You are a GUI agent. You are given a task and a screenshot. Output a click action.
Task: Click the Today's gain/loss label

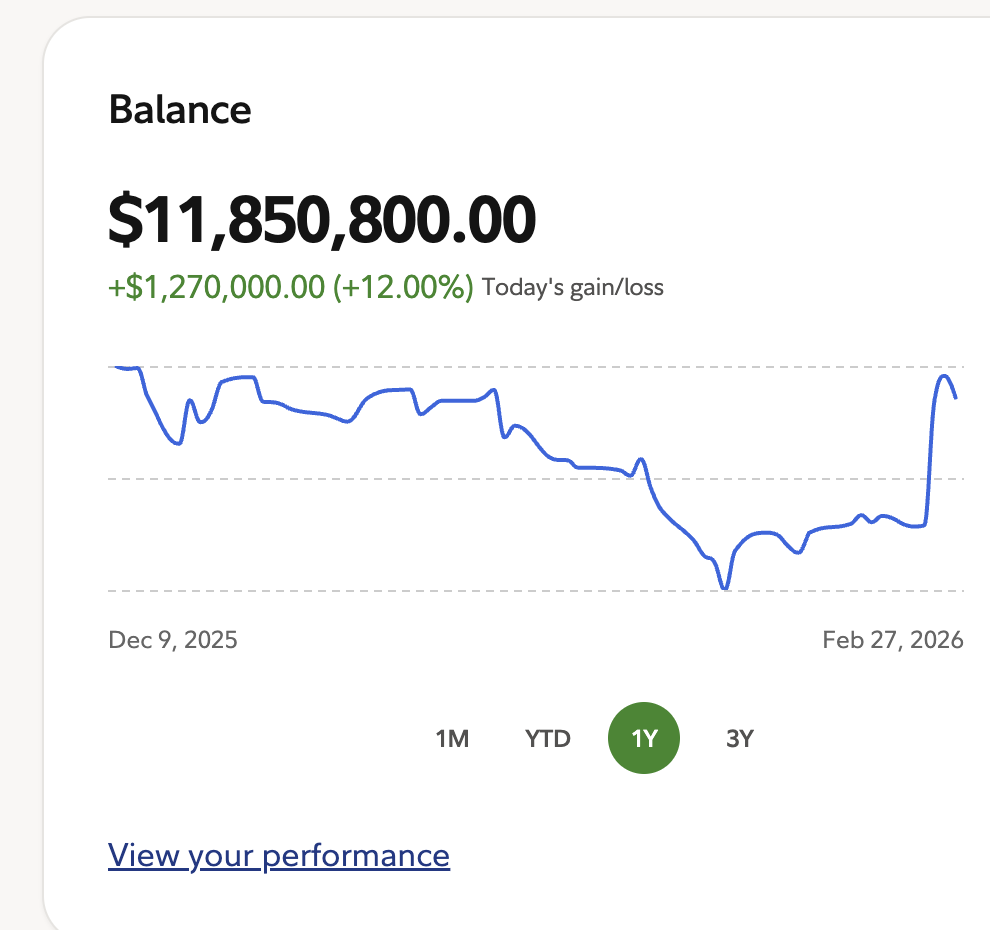coord(573,289)
